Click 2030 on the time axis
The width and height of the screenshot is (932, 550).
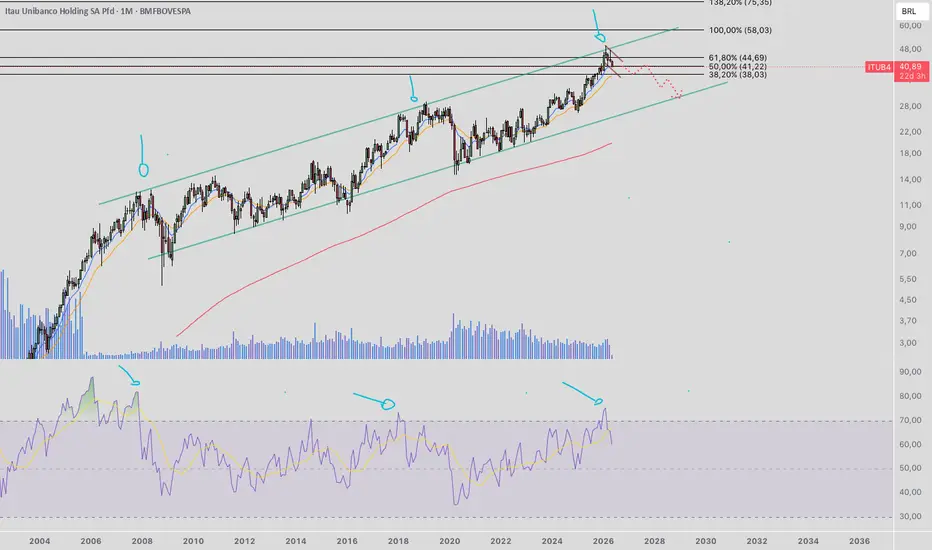pos(706,541)
